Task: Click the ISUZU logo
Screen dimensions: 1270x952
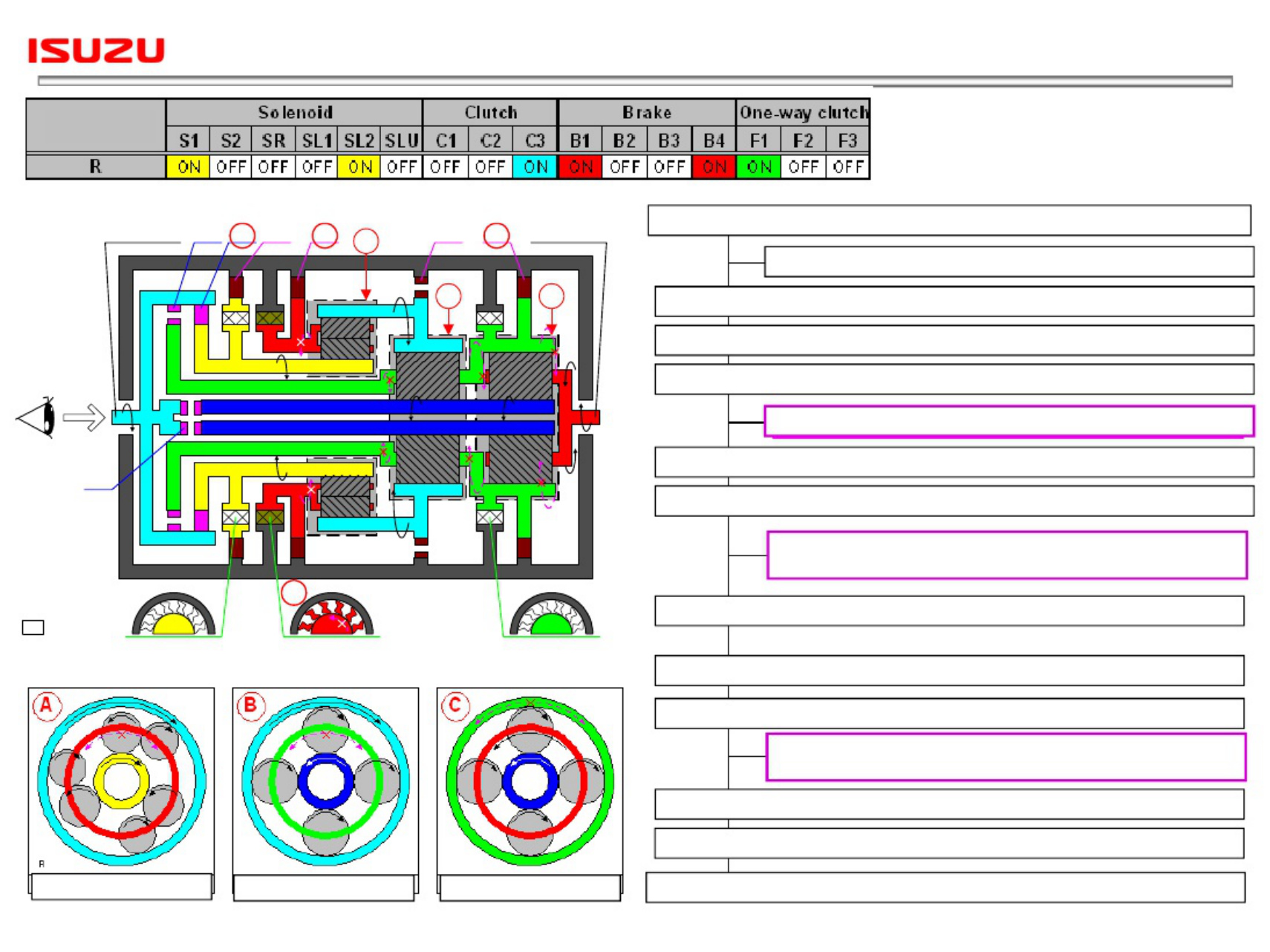Action: point(96,50)
